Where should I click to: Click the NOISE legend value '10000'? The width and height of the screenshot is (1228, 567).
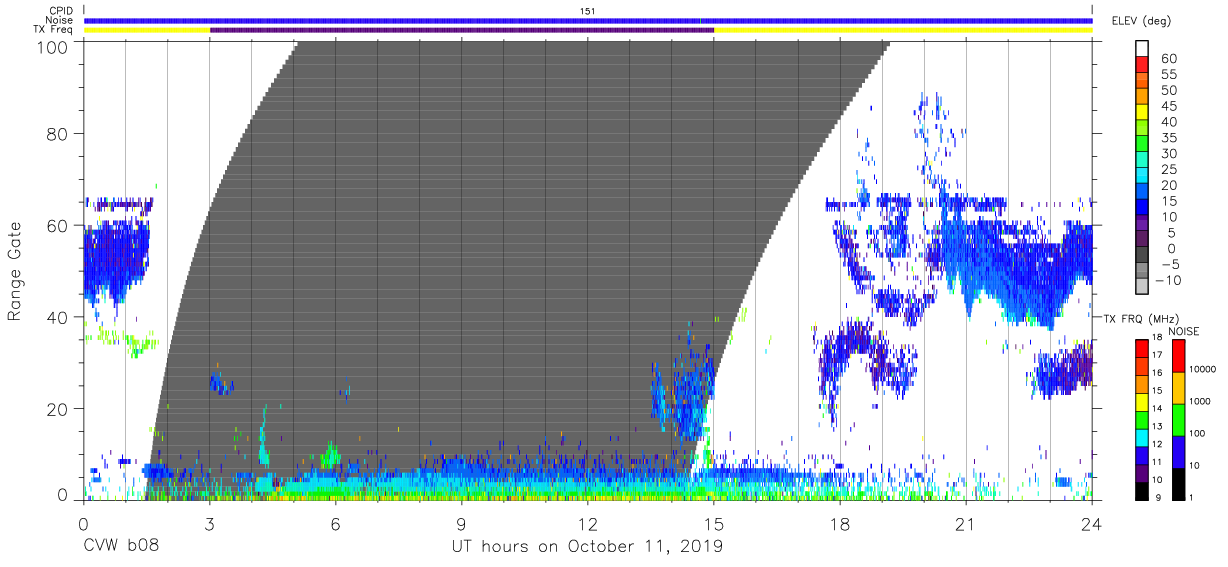[1203, 369]
